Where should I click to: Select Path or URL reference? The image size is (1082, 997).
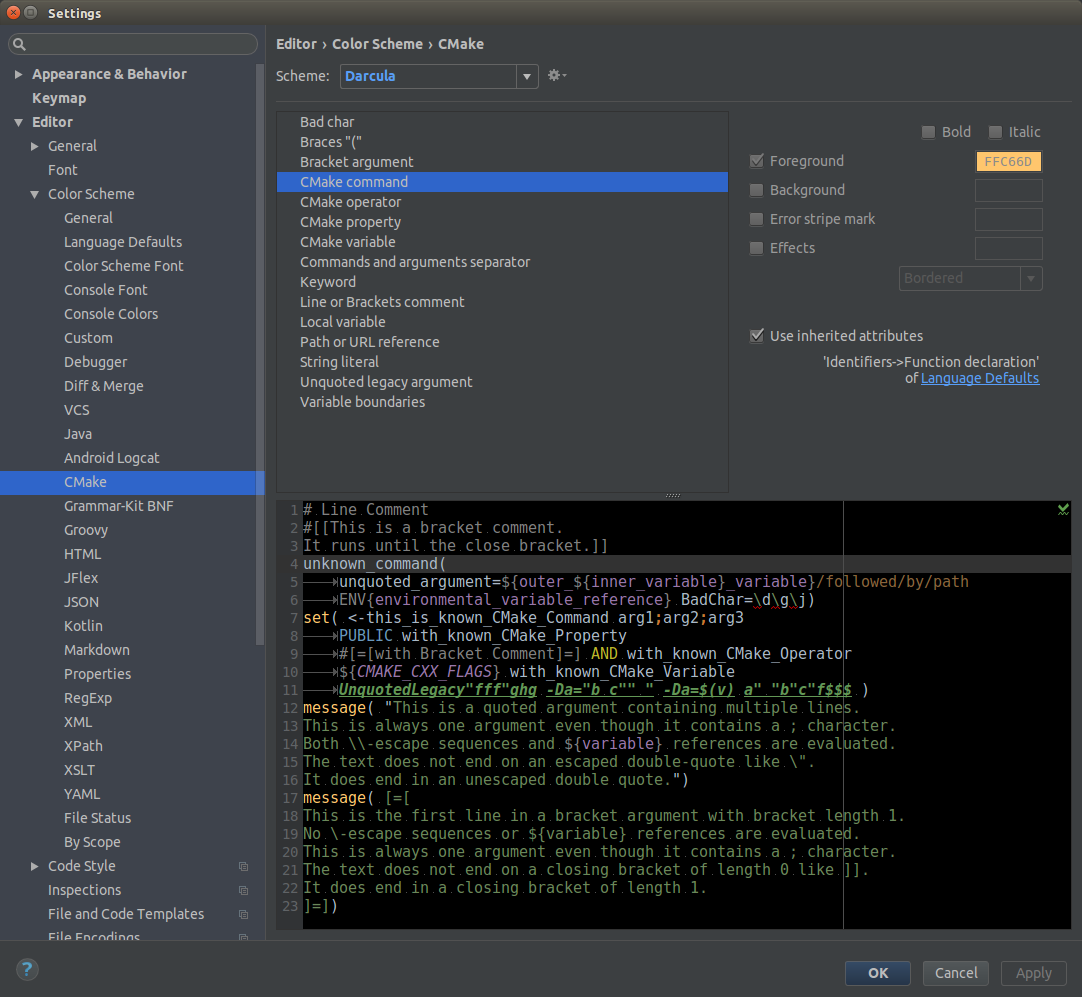[x=502, y=342]
